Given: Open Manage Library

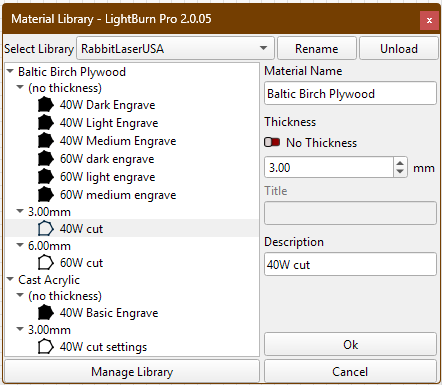Looking at the screenshot, I should point(132,371).
